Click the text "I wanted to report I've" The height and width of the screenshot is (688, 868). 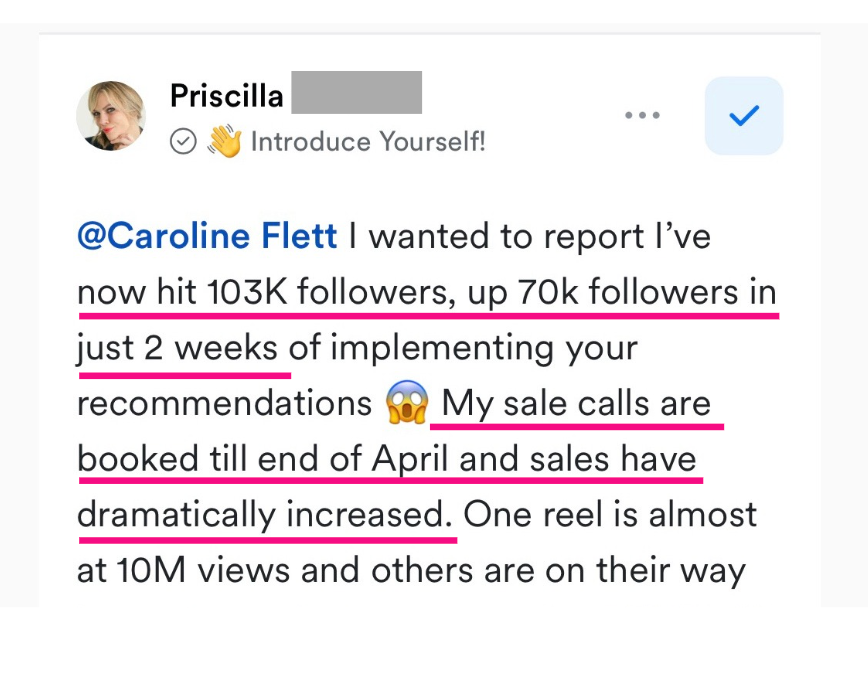tap(529, 237)
